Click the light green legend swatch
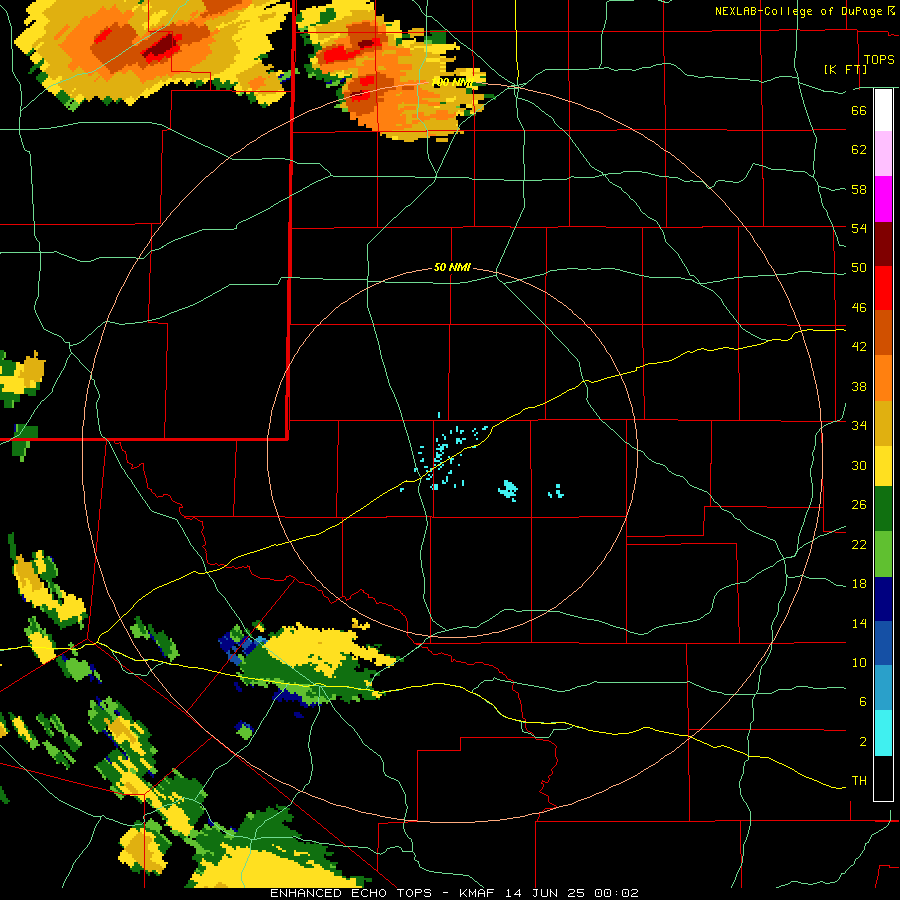This screenshot has height=900, width=900. pos(883,554)
